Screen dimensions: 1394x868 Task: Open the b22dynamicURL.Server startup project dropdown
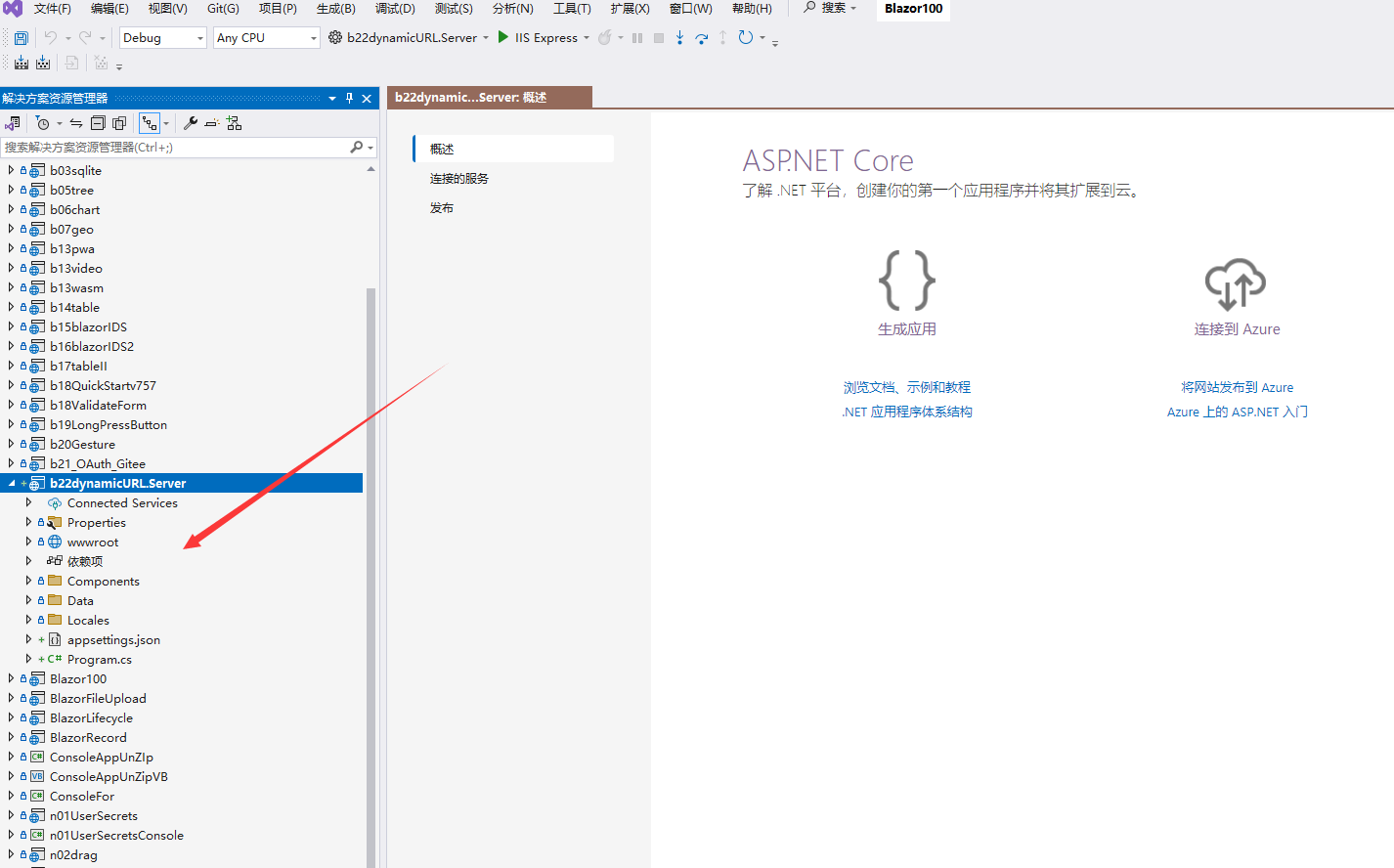coord(486,38)
